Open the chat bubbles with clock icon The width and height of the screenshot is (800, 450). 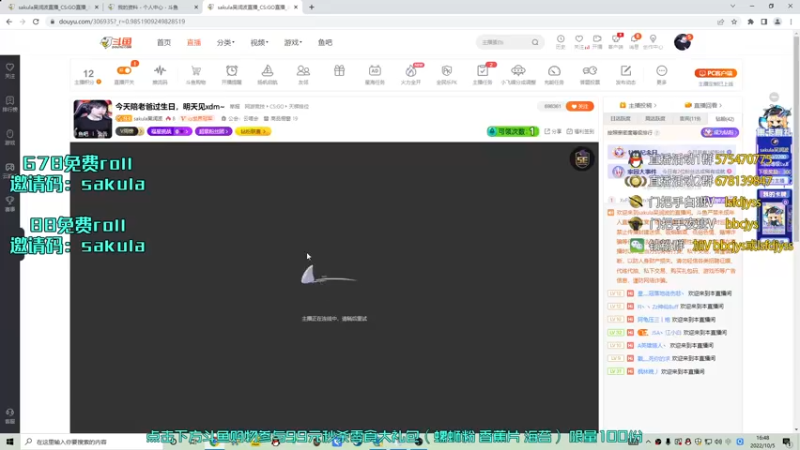click(x=590, y=71)
